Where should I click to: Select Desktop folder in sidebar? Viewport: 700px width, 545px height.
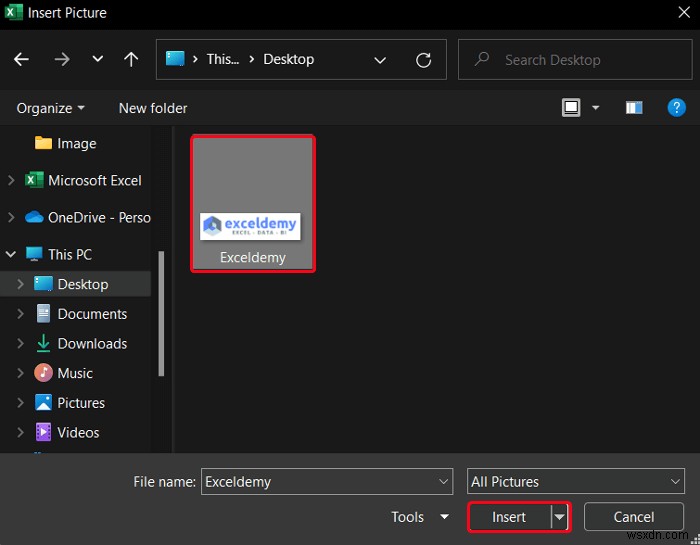pos(71,284)
